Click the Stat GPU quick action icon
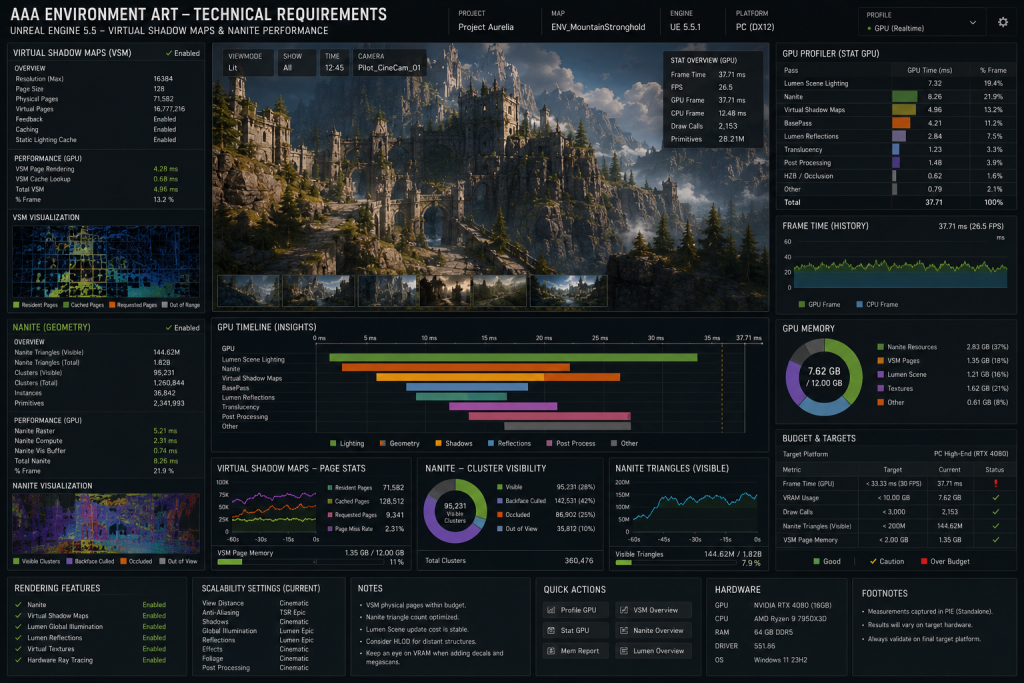 (551, 630)
